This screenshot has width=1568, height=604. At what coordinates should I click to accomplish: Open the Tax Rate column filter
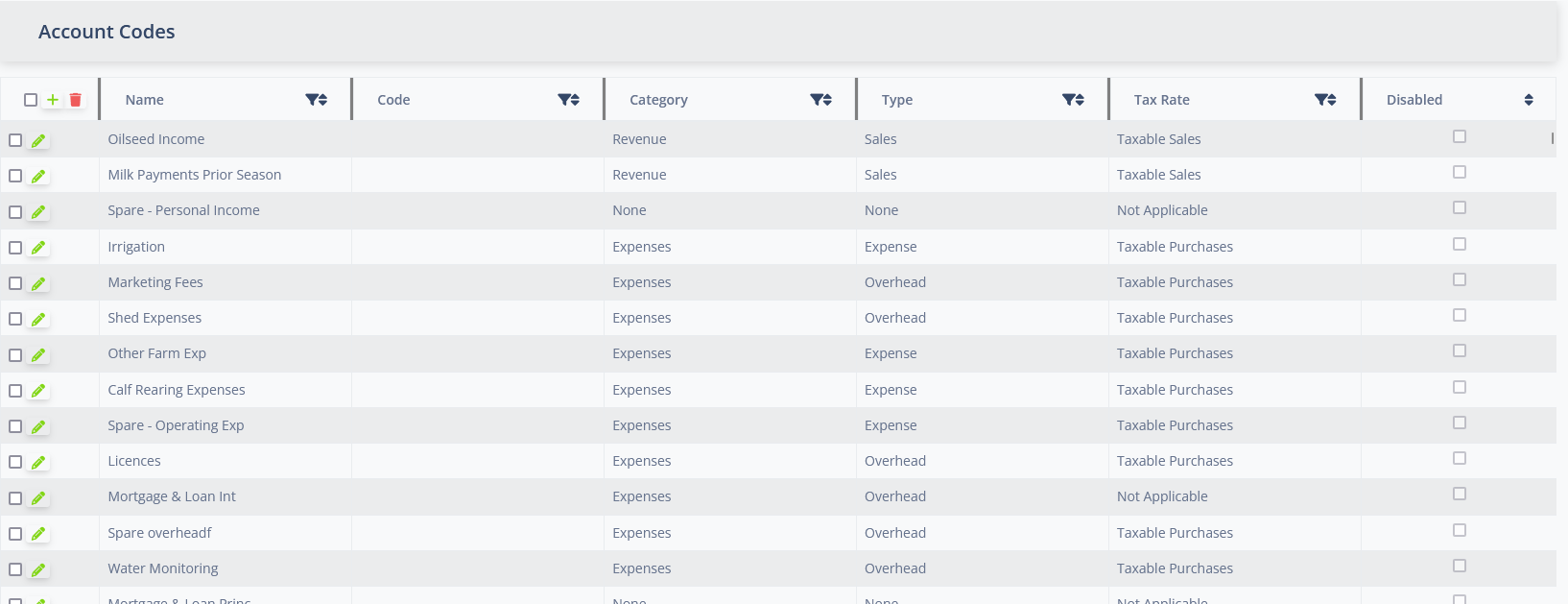click(x=1321, y=100)
